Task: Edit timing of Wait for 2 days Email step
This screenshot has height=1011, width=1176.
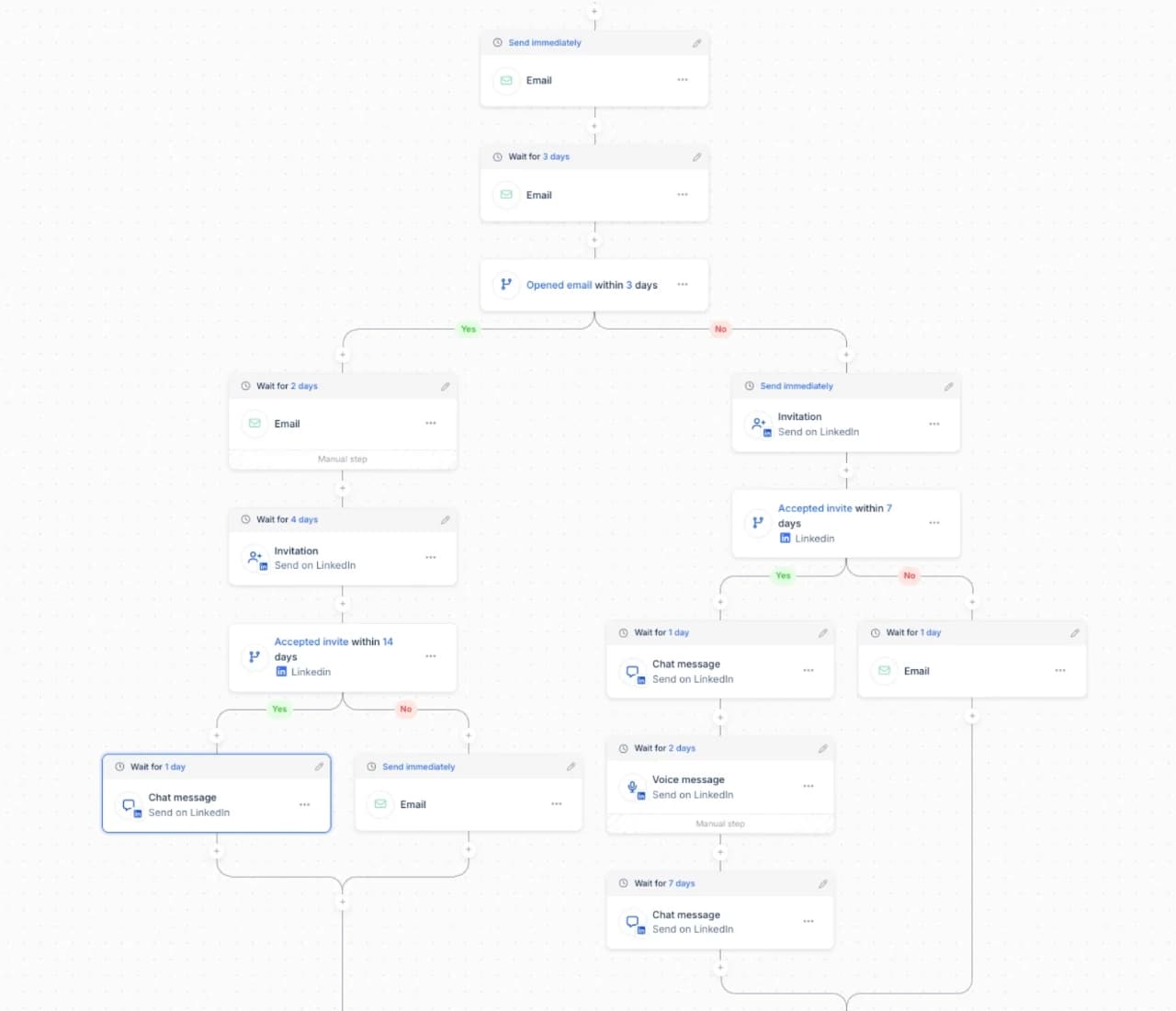Action: (445, 387)
